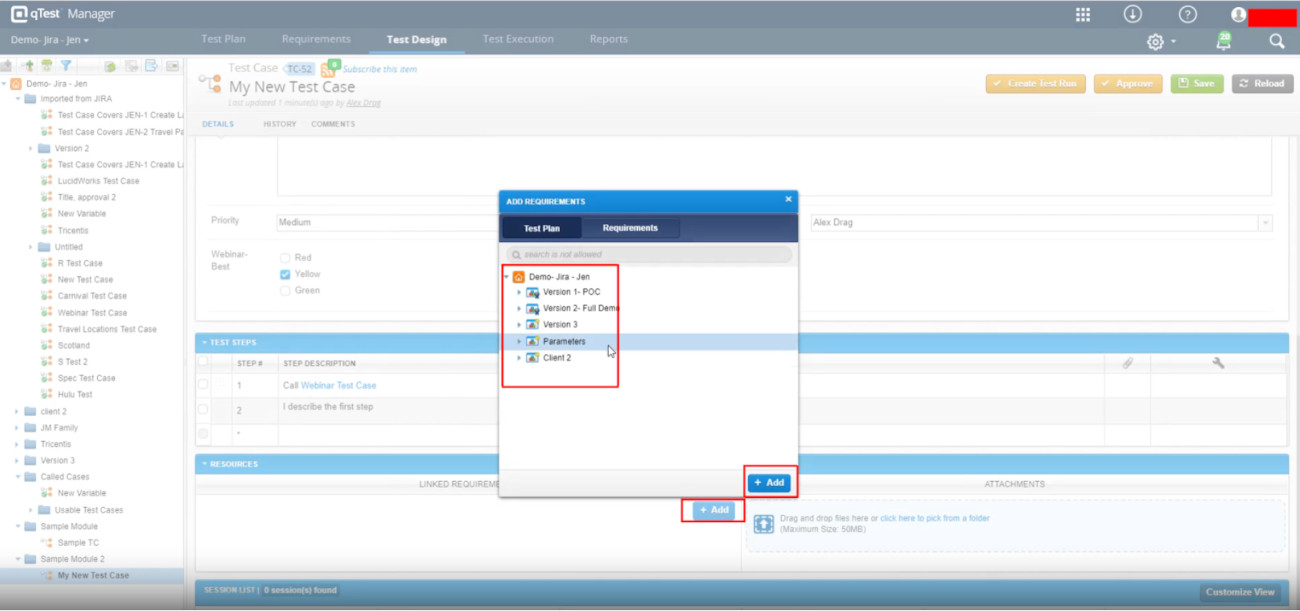Open the apps grid launcher icon
1300x611 pixels.
(1082, 14)
